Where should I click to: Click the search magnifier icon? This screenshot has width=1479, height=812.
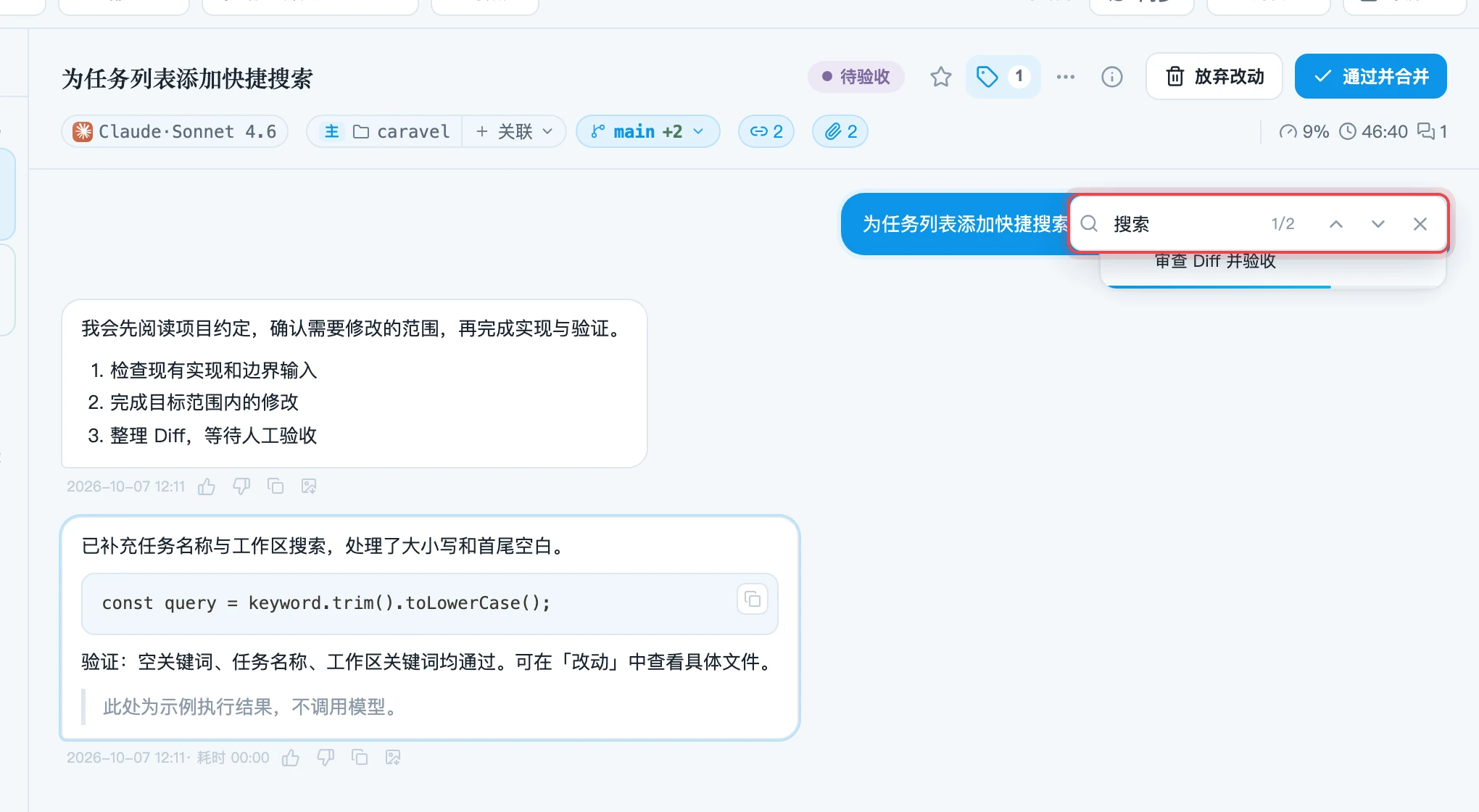coord(1089,223)
